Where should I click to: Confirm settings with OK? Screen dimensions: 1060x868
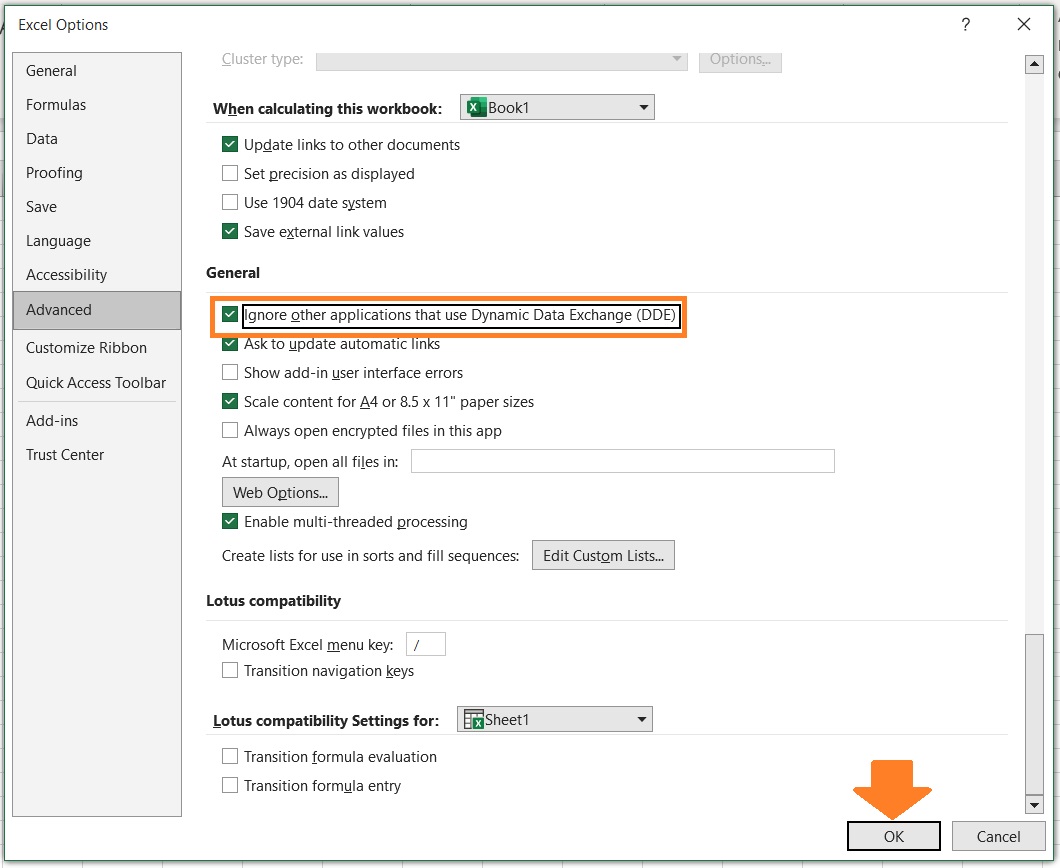(894, 836)
